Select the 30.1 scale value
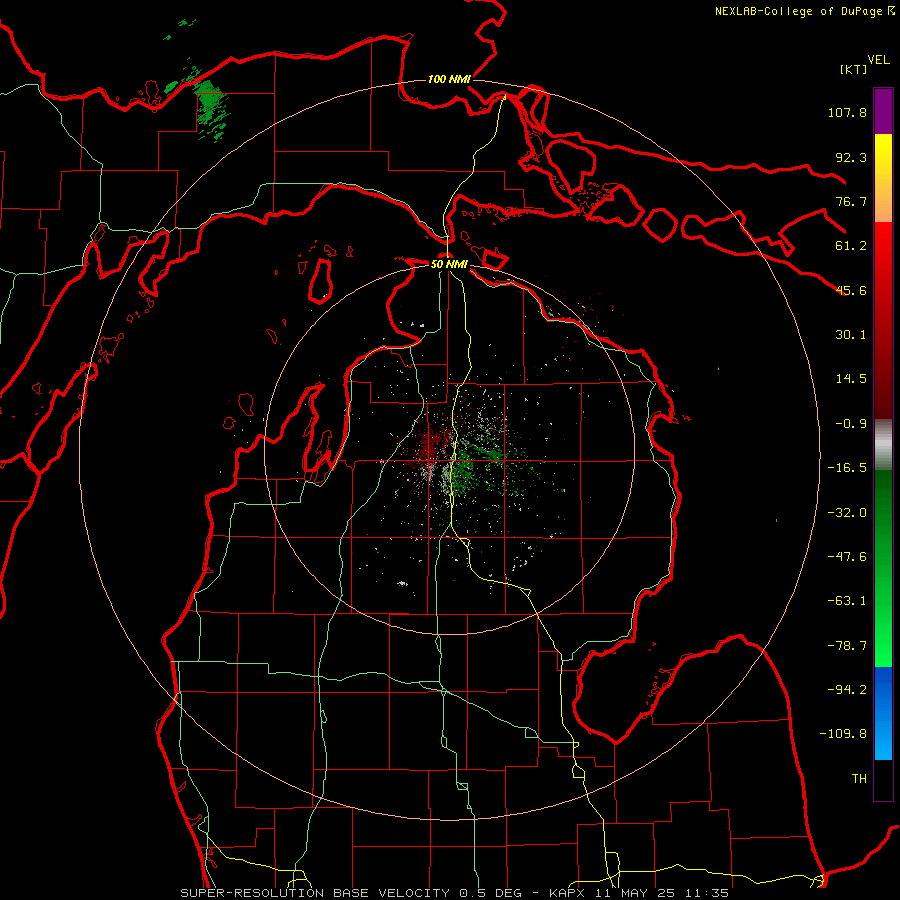 tap(851, 335)
